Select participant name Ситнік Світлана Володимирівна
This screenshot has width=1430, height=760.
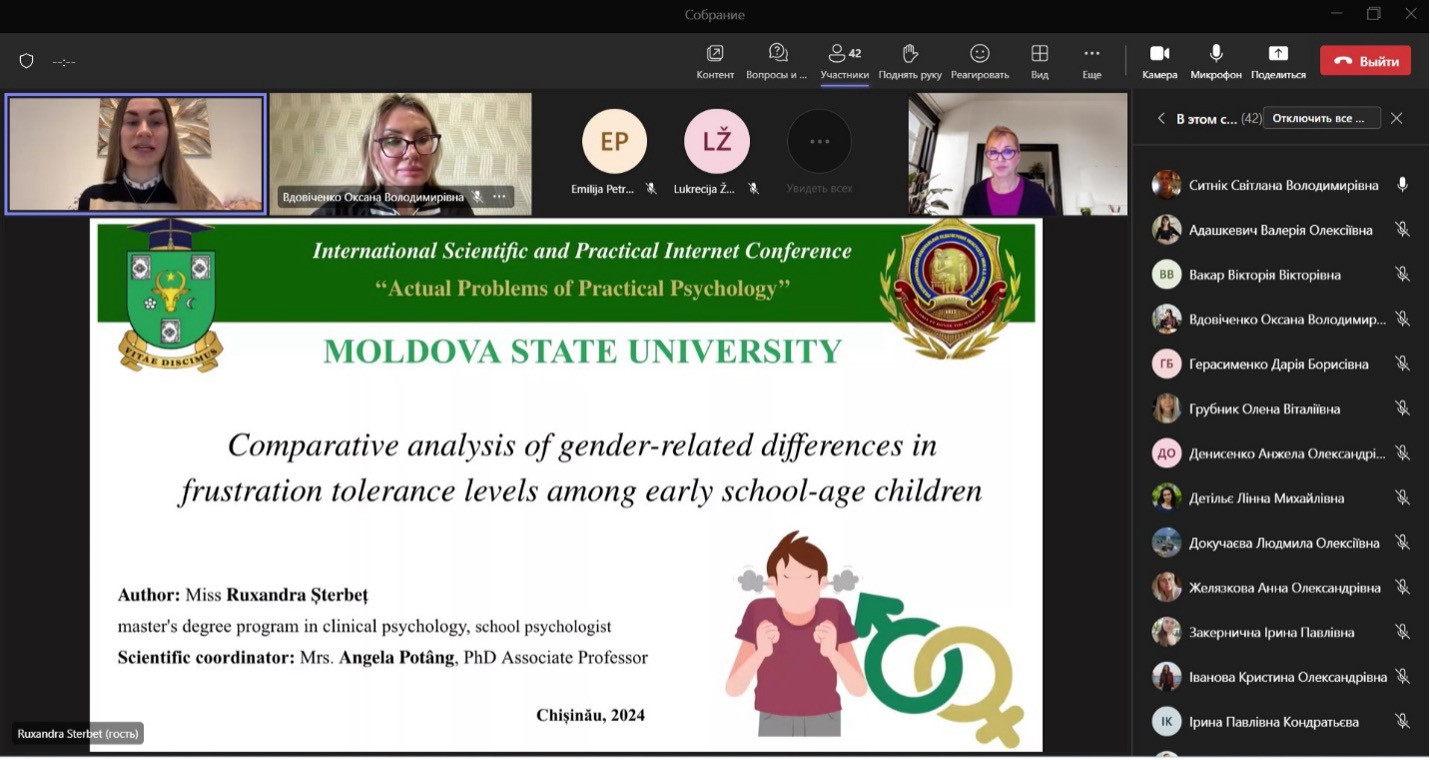point(1284,185)
